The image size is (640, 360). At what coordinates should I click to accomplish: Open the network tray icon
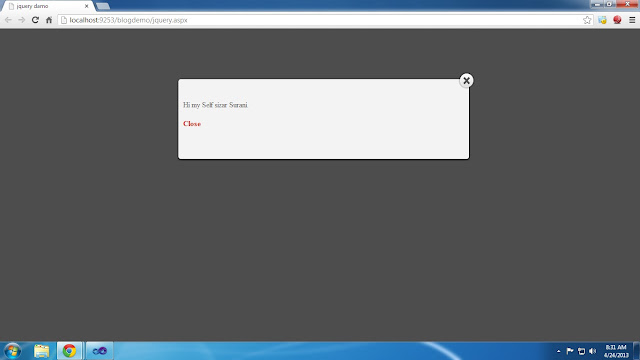click(x=581, y=351)
